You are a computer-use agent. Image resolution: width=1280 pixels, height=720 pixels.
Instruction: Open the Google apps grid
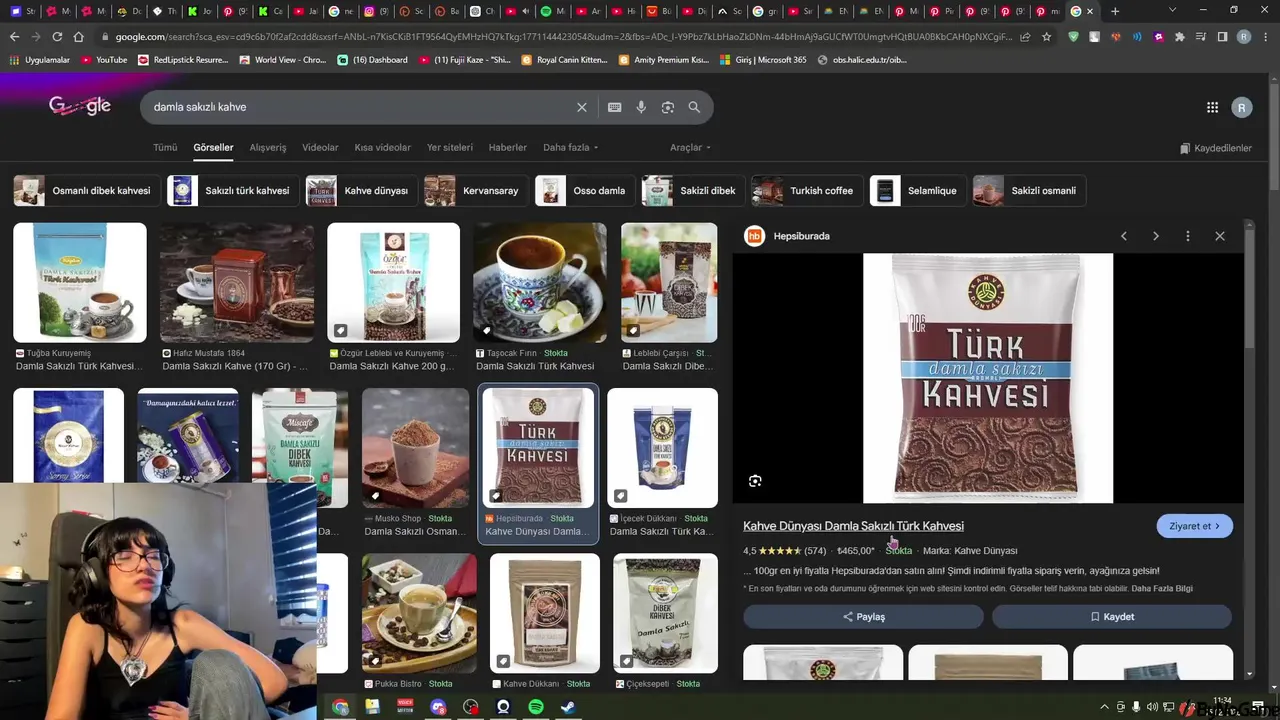pyautogui.click(x=1212, y=108)
